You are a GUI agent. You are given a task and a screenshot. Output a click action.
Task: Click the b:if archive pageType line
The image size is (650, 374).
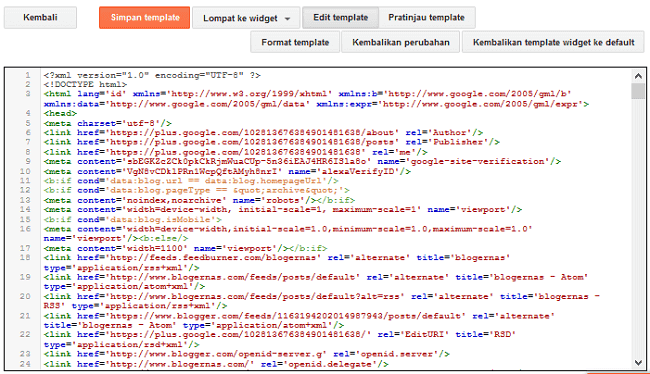point(196,190)
